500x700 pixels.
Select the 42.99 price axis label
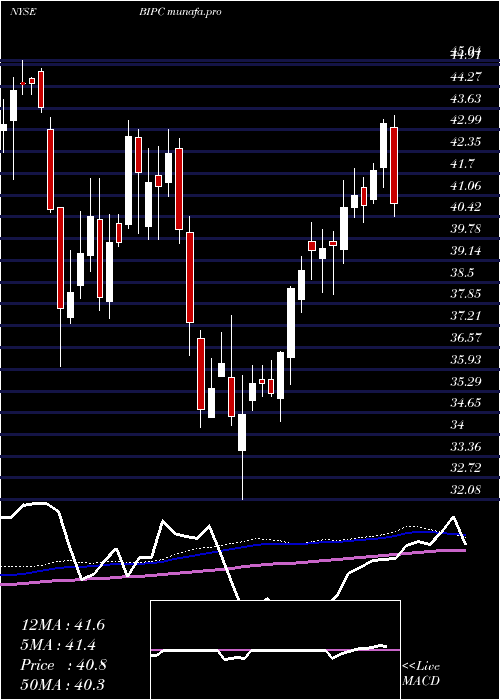(x=467, y=120)
